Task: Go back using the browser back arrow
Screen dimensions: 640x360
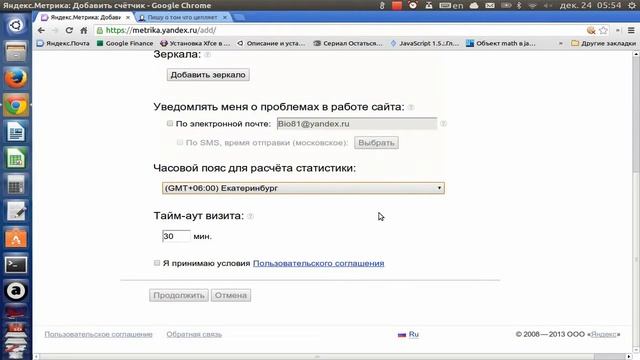Action: [41, 31]
